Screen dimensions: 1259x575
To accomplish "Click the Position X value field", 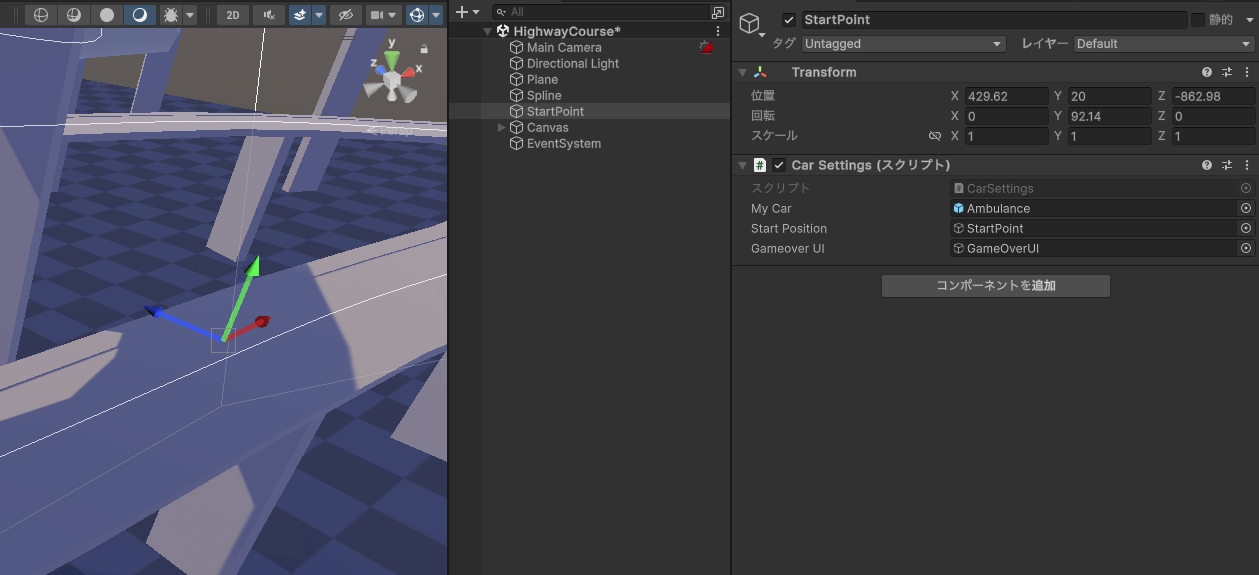I will tap(1007, 96).
